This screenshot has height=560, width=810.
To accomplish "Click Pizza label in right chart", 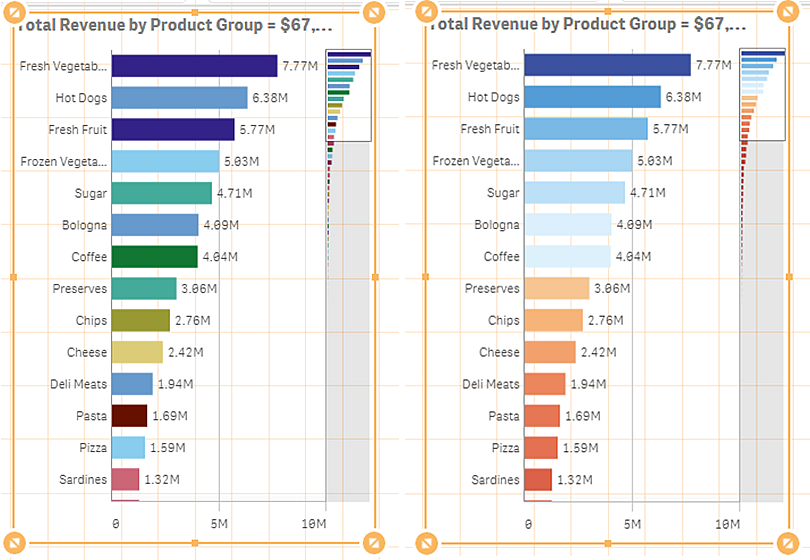I will 505,448.
